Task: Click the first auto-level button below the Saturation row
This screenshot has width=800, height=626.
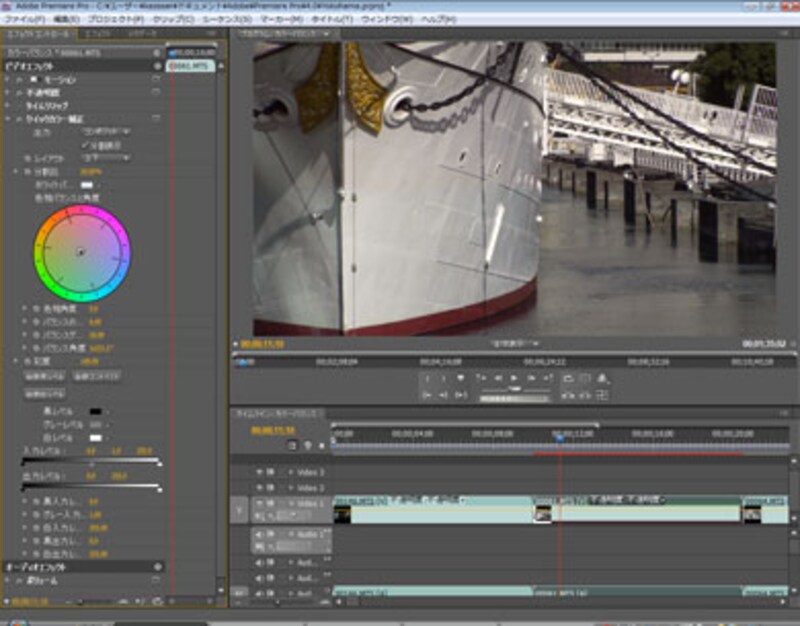Action: (43, 376)
